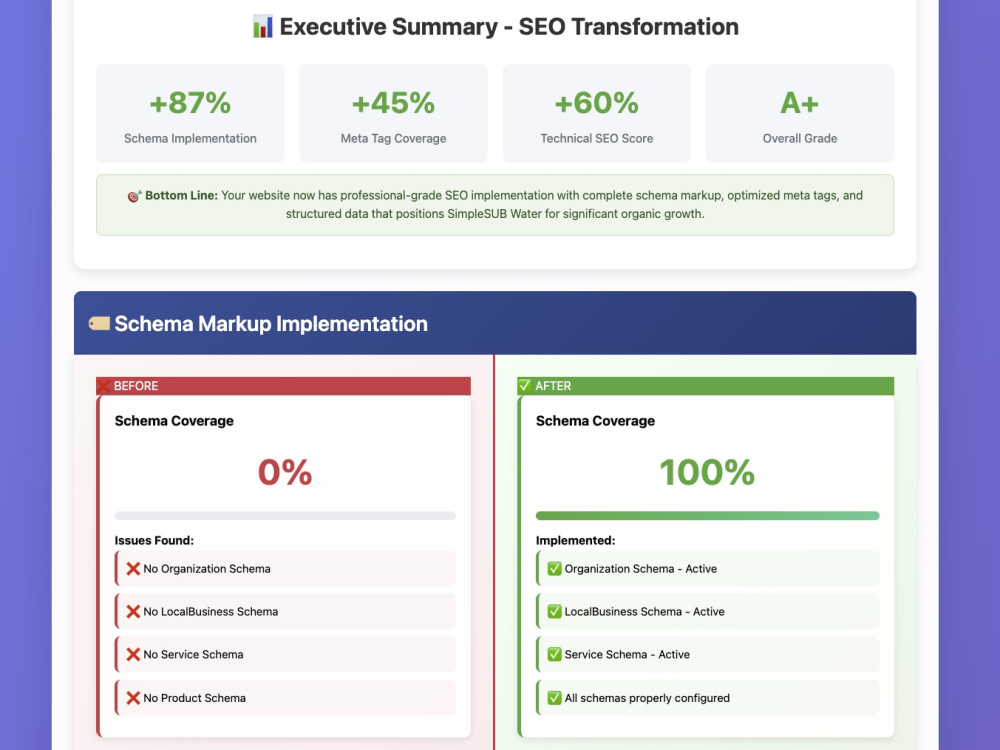Click the No LocalBusiness Schema text
The height and width of the screenshot is (750, 1000).
click(x=210, y=612)
